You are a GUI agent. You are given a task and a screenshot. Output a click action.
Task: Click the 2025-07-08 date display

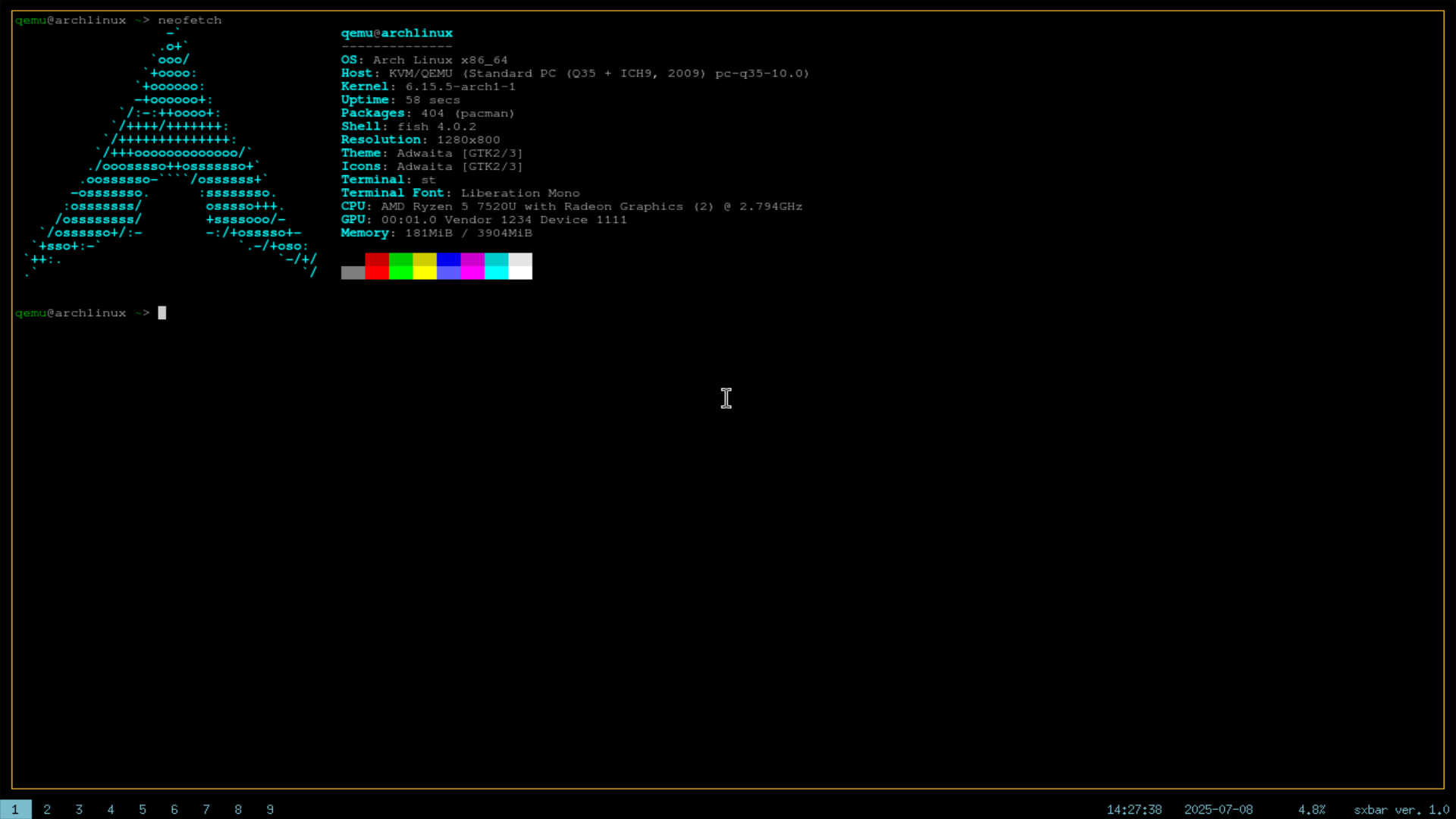[x=1218, y=809]
